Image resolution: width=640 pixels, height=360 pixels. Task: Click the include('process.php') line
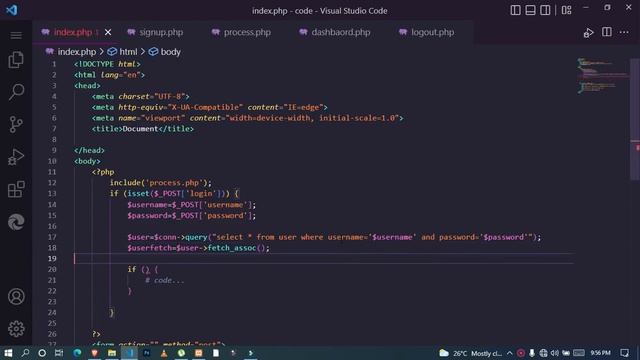pos(161,183)
